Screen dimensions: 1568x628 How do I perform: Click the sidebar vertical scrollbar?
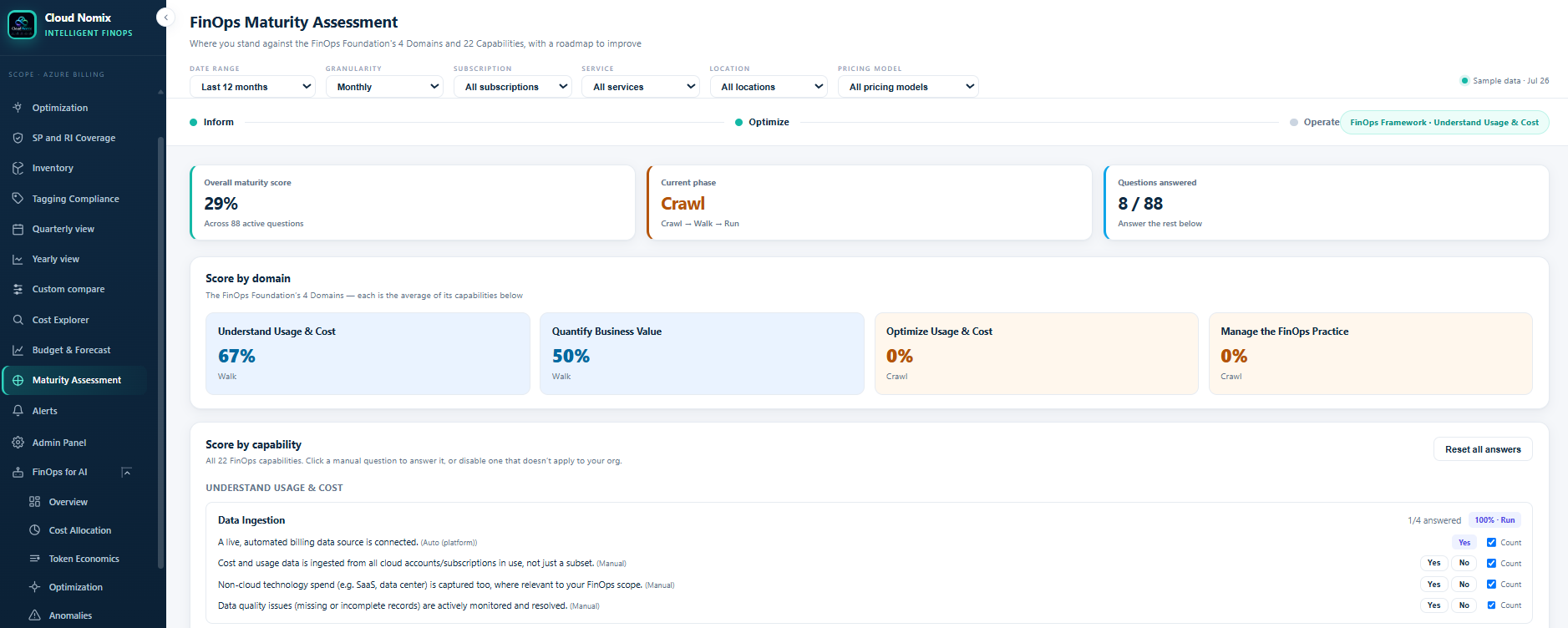click(x=160, y=351)
